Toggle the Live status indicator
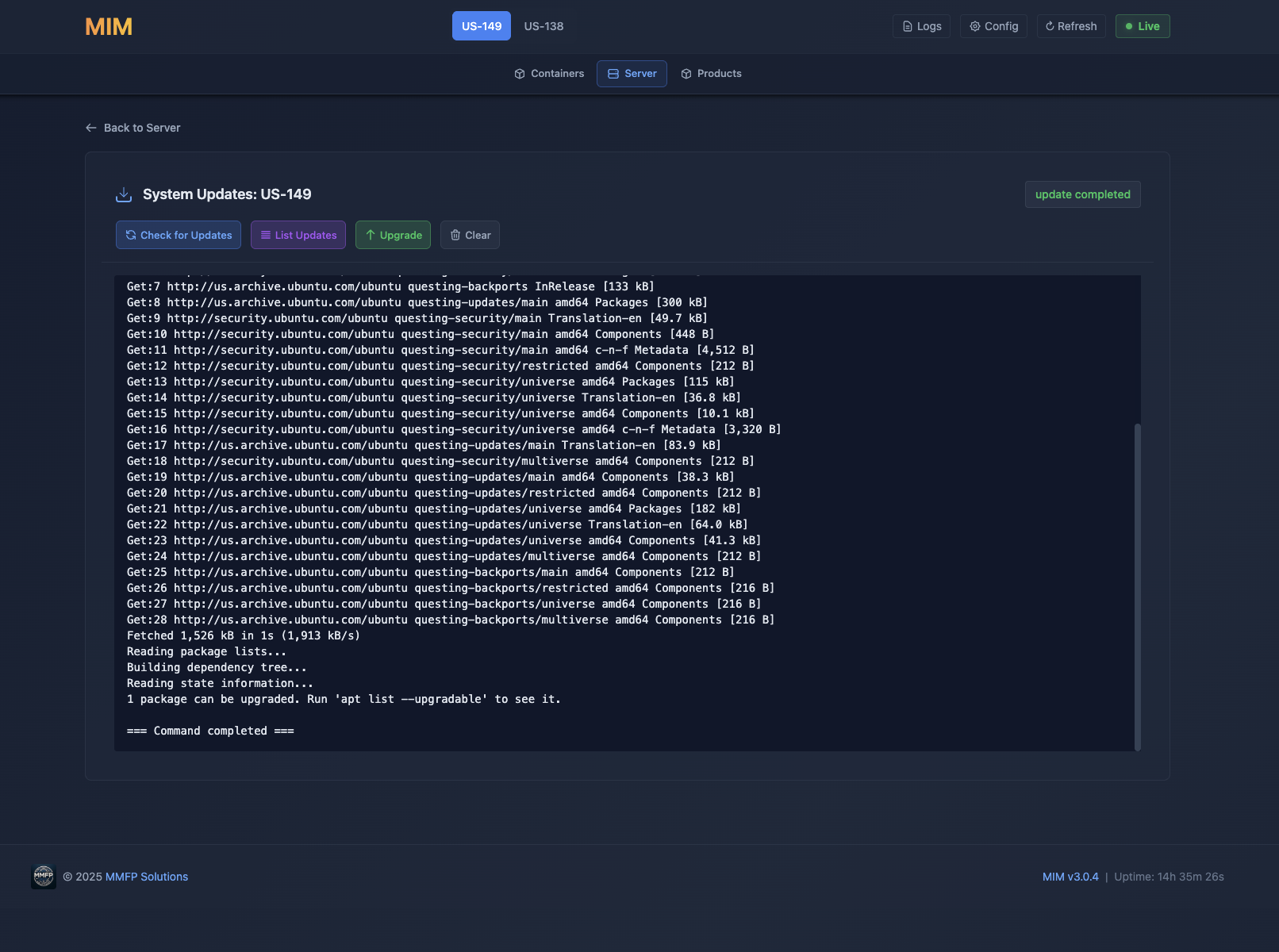The width and height of the screenshot is (1279, 952). pyautogui.click(x=1143, y=25)
